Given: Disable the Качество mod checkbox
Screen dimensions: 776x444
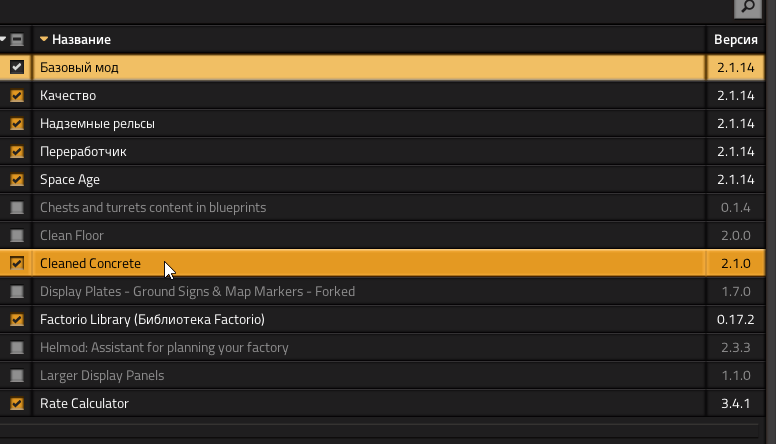Looking at the screenshot, I should coord(17,96).
